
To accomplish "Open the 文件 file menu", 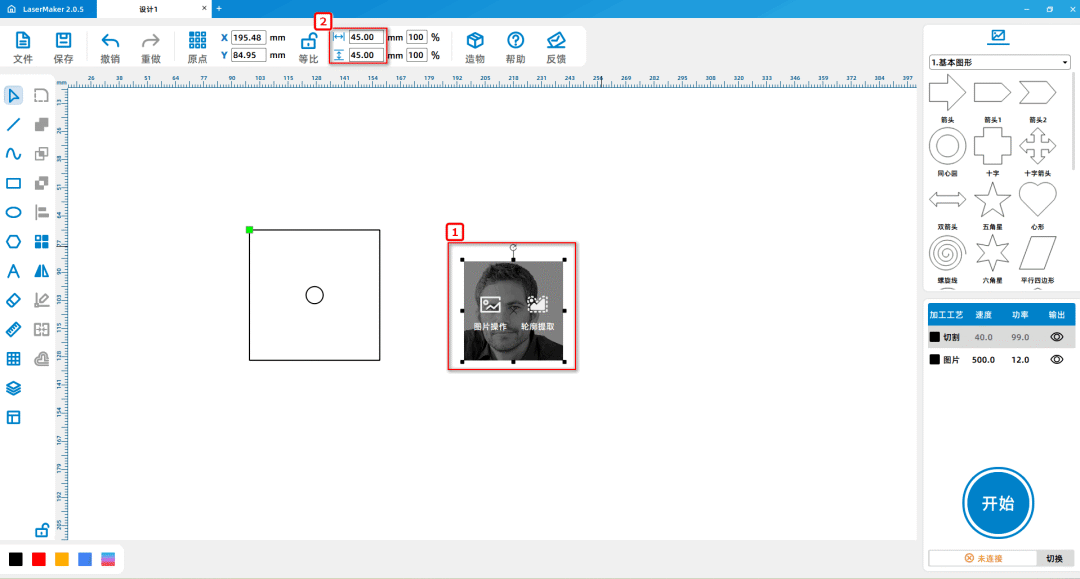I will (22, 41).
